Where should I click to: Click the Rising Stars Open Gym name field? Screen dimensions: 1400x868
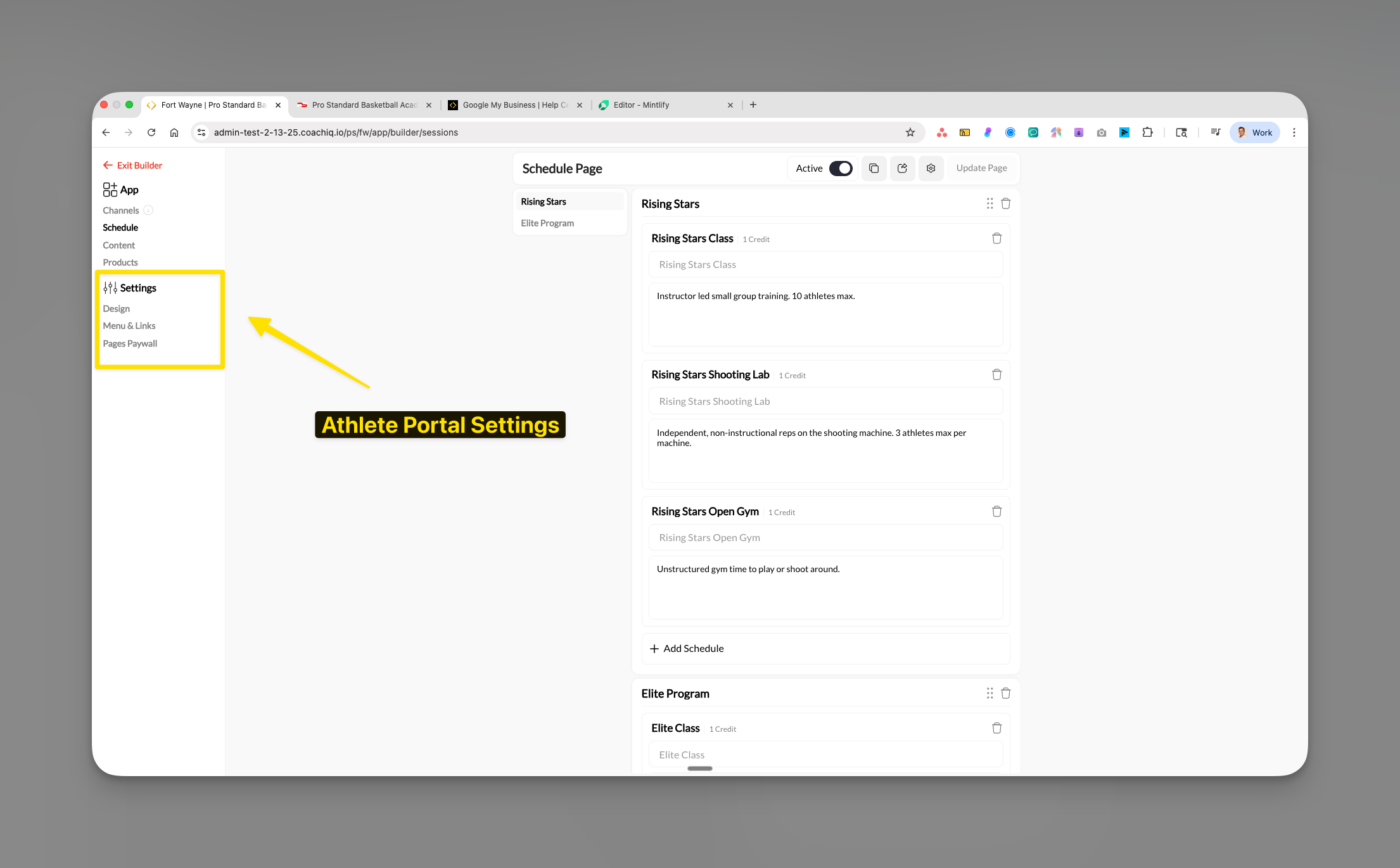825,537
